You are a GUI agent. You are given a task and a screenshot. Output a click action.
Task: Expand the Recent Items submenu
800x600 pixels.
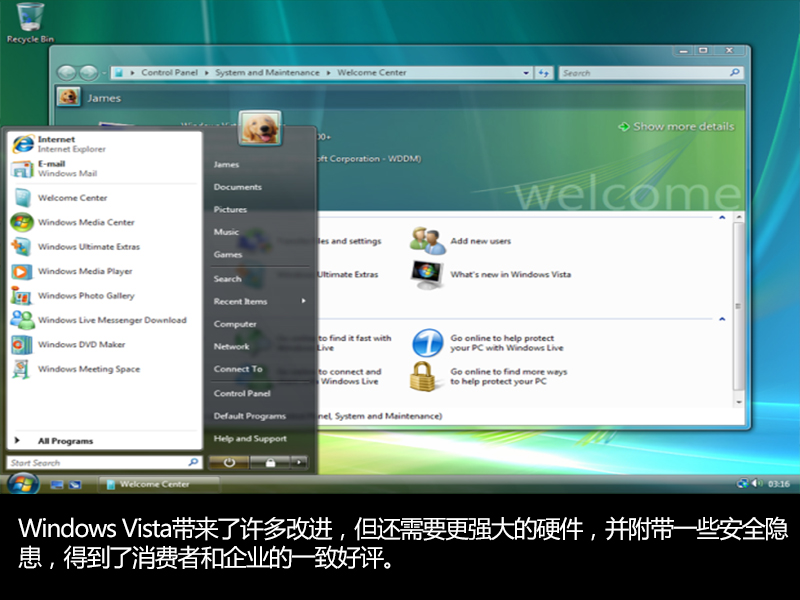click(x=304, y=301)
